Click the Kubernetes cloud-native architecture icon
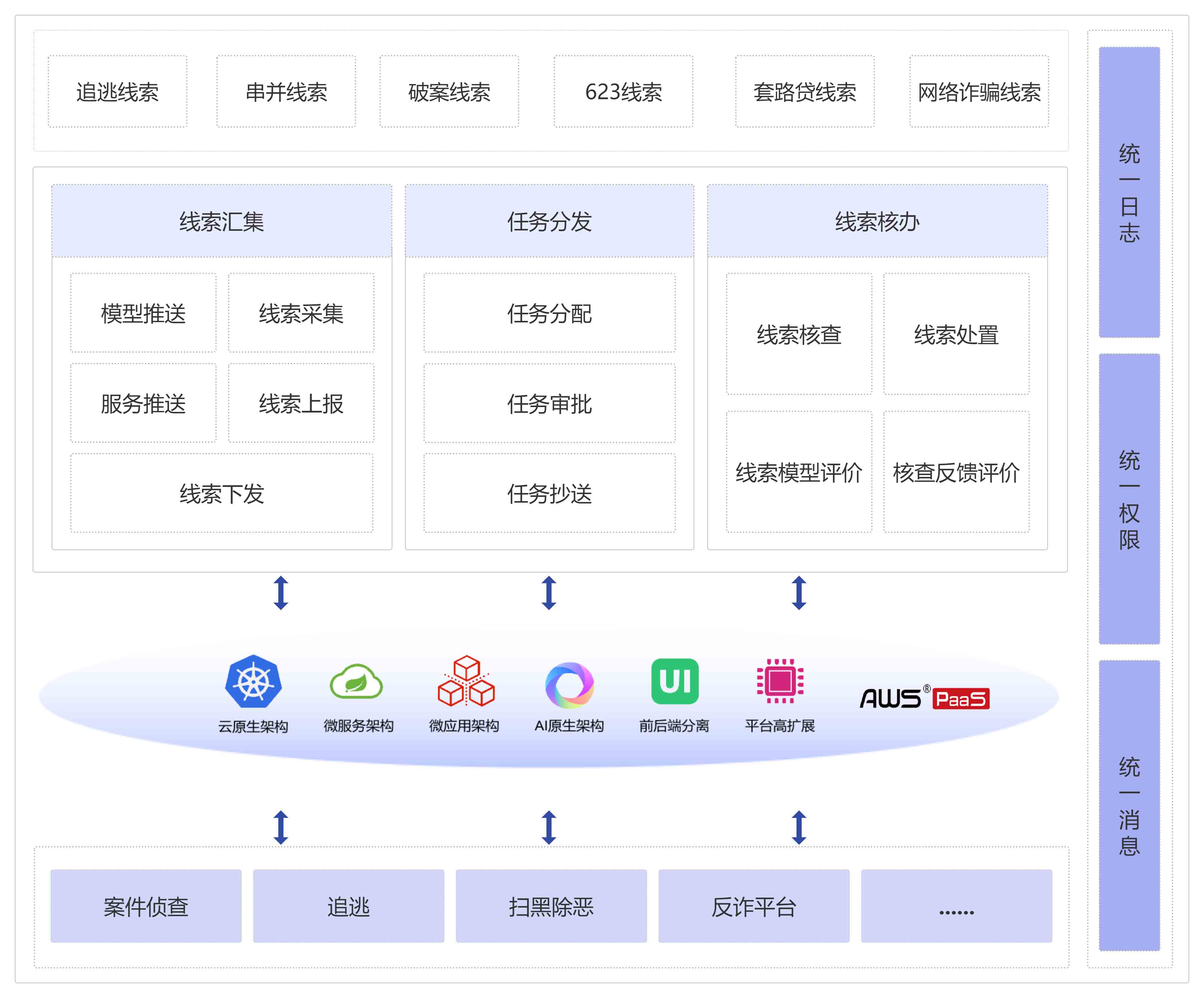The height and width of the screenshot is (998, 1204). tap(253, 682)
